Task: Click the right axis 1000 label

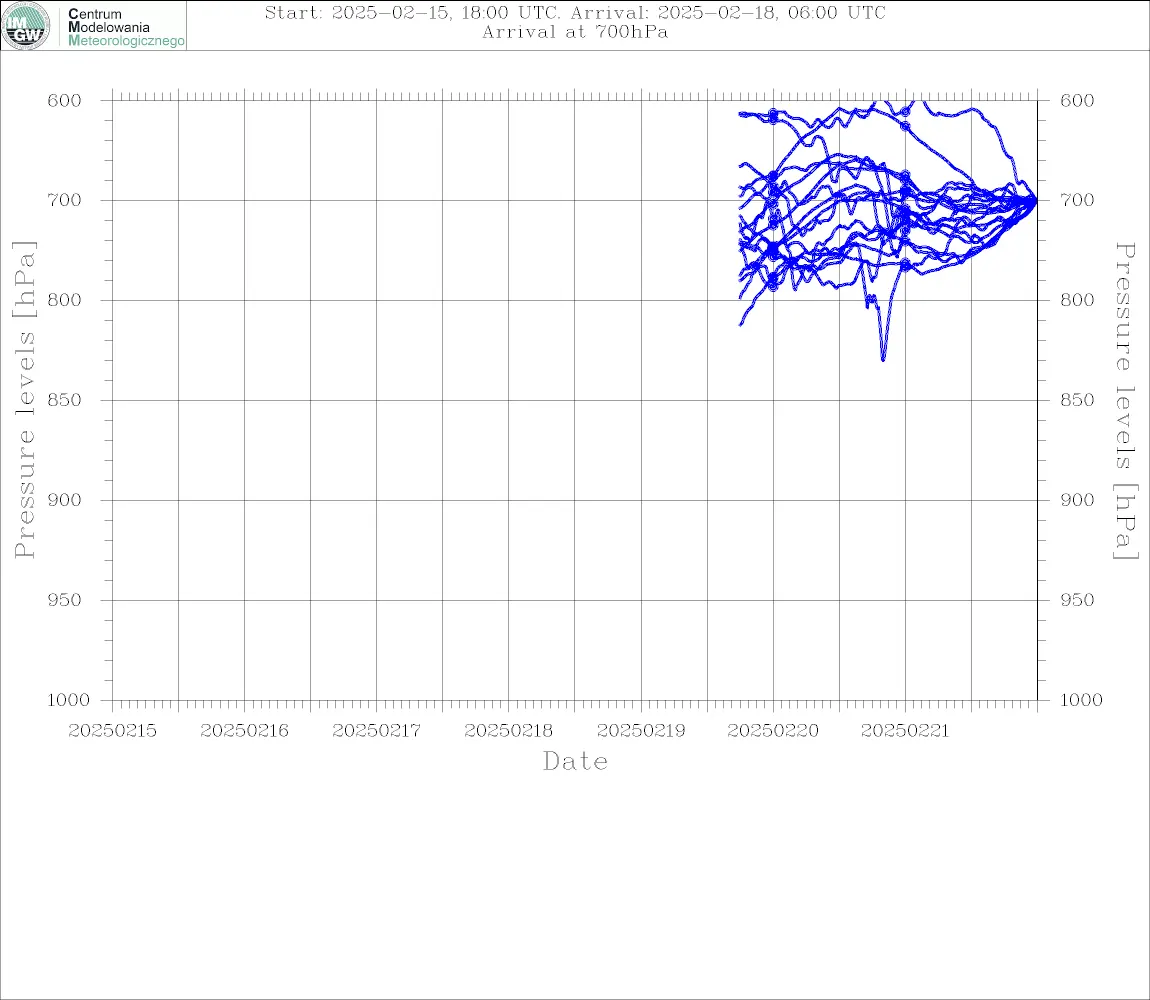Action: 1082,700
